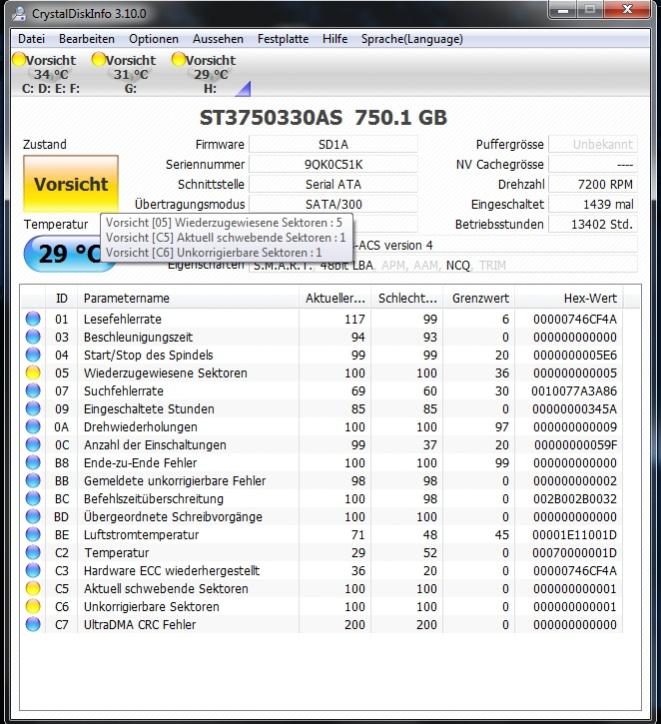Open the Datei menu
Viewport: 661px width, 724px height.
click(31, 39)
